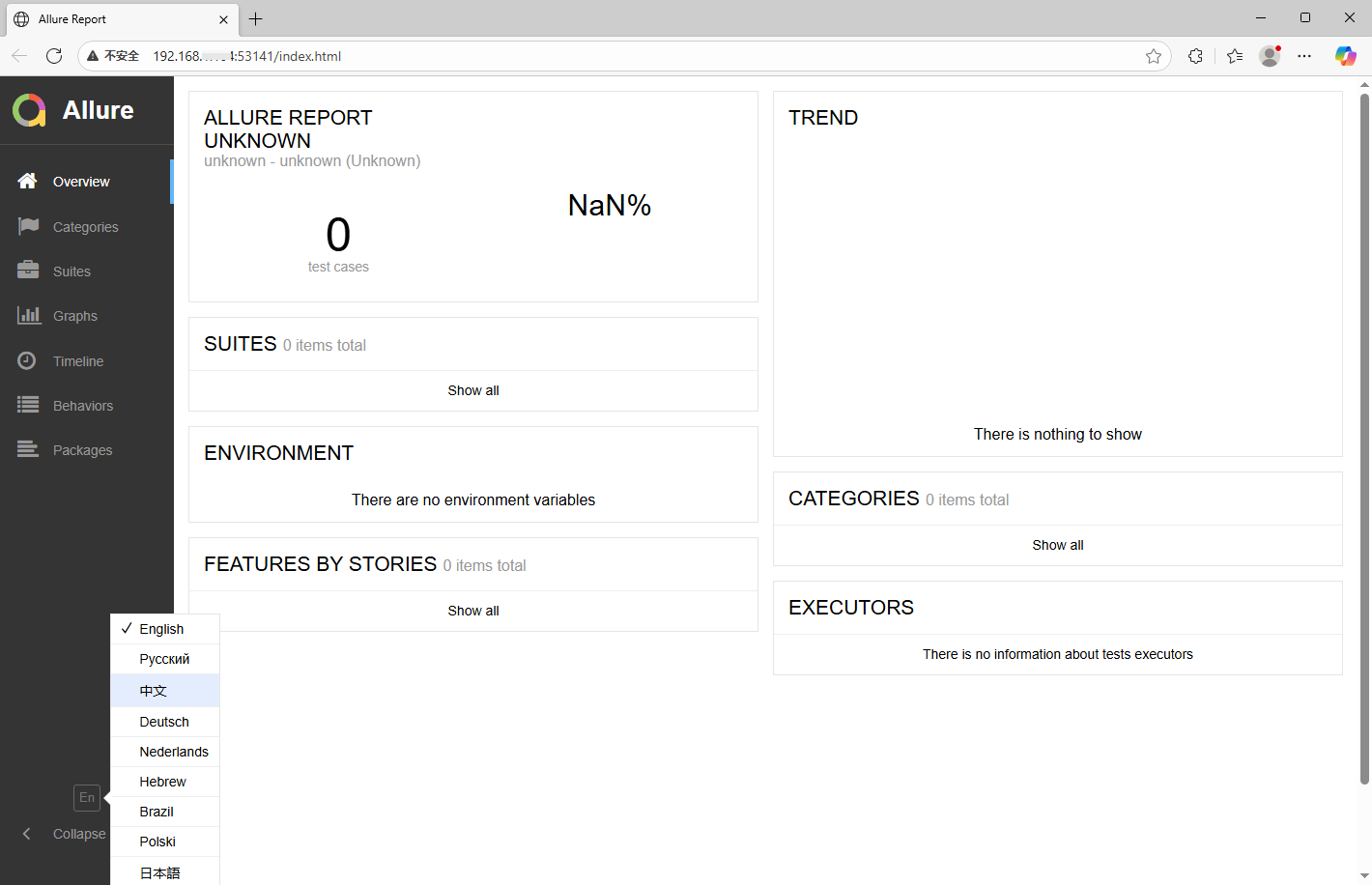Open the Packages label in the sidebar
The image size is (1372, 885).
[x=82, y=450]
